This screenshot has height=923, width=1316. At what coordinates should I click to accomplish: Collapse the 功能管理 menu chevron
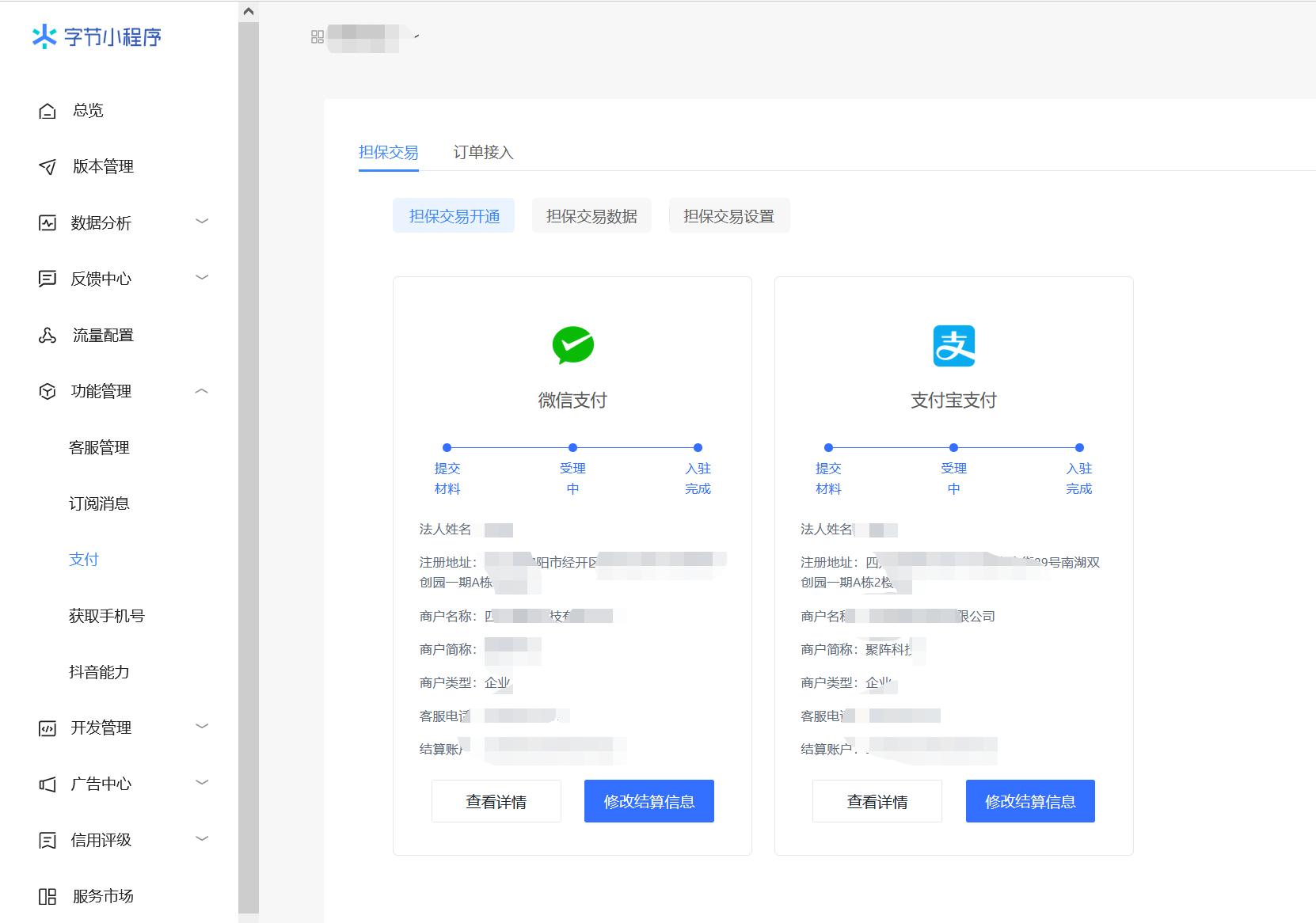click(x=202, y=391)
